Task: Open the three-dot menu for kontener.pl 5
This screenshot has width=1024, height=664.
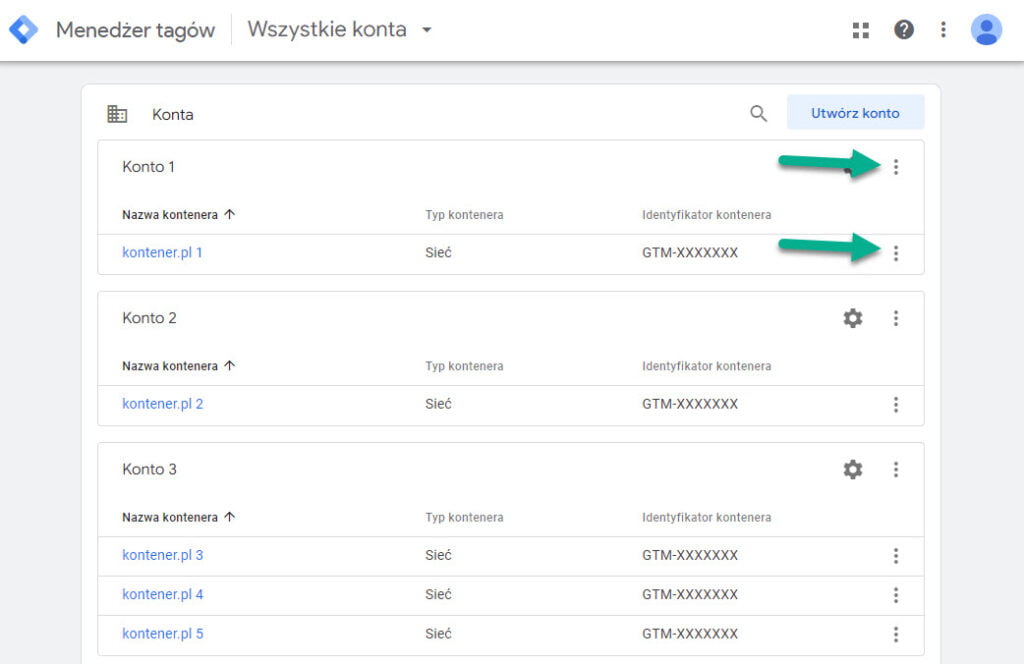Action: click(896, 634)
